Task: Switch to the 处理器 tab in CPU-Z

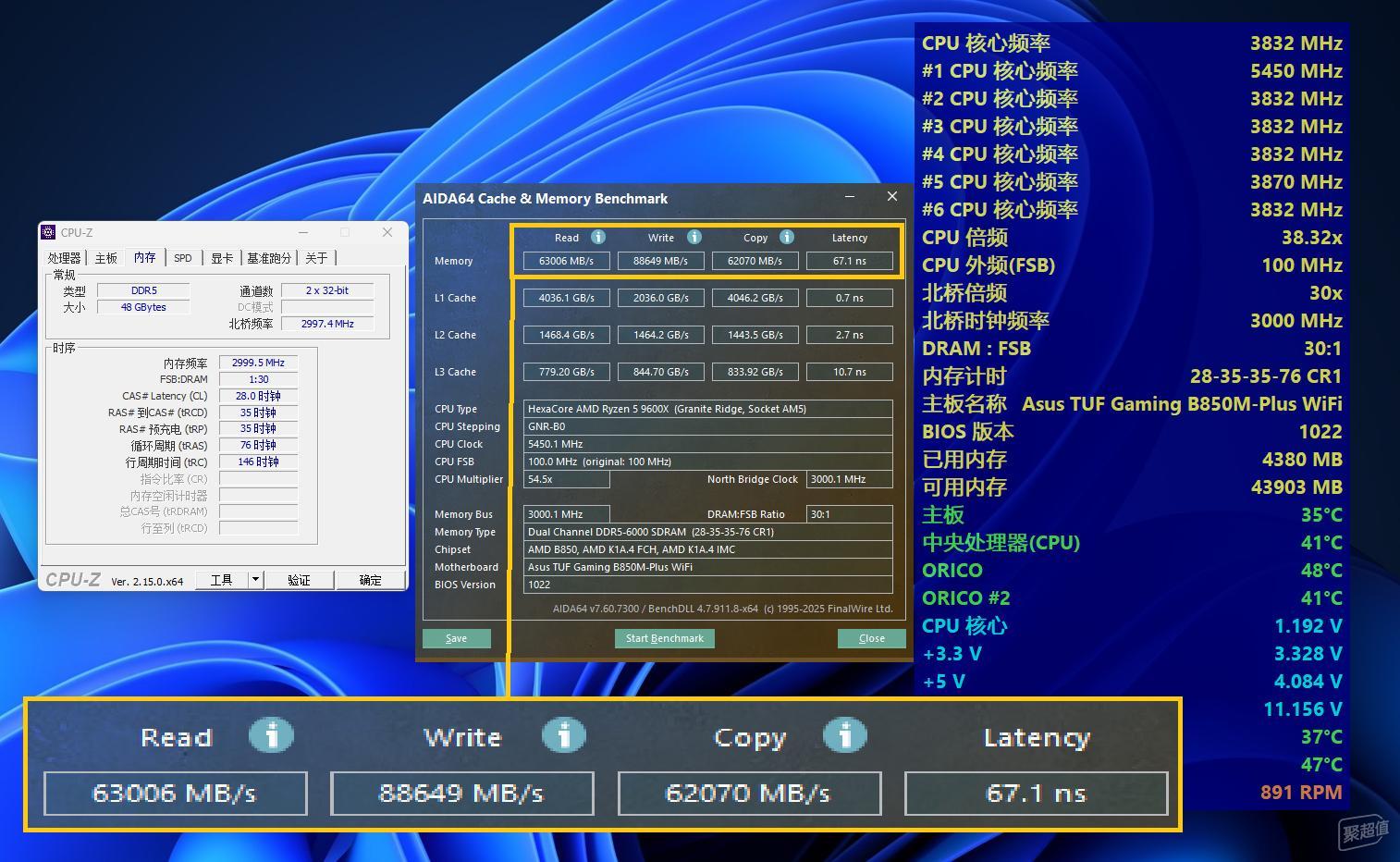Action: 64,258
